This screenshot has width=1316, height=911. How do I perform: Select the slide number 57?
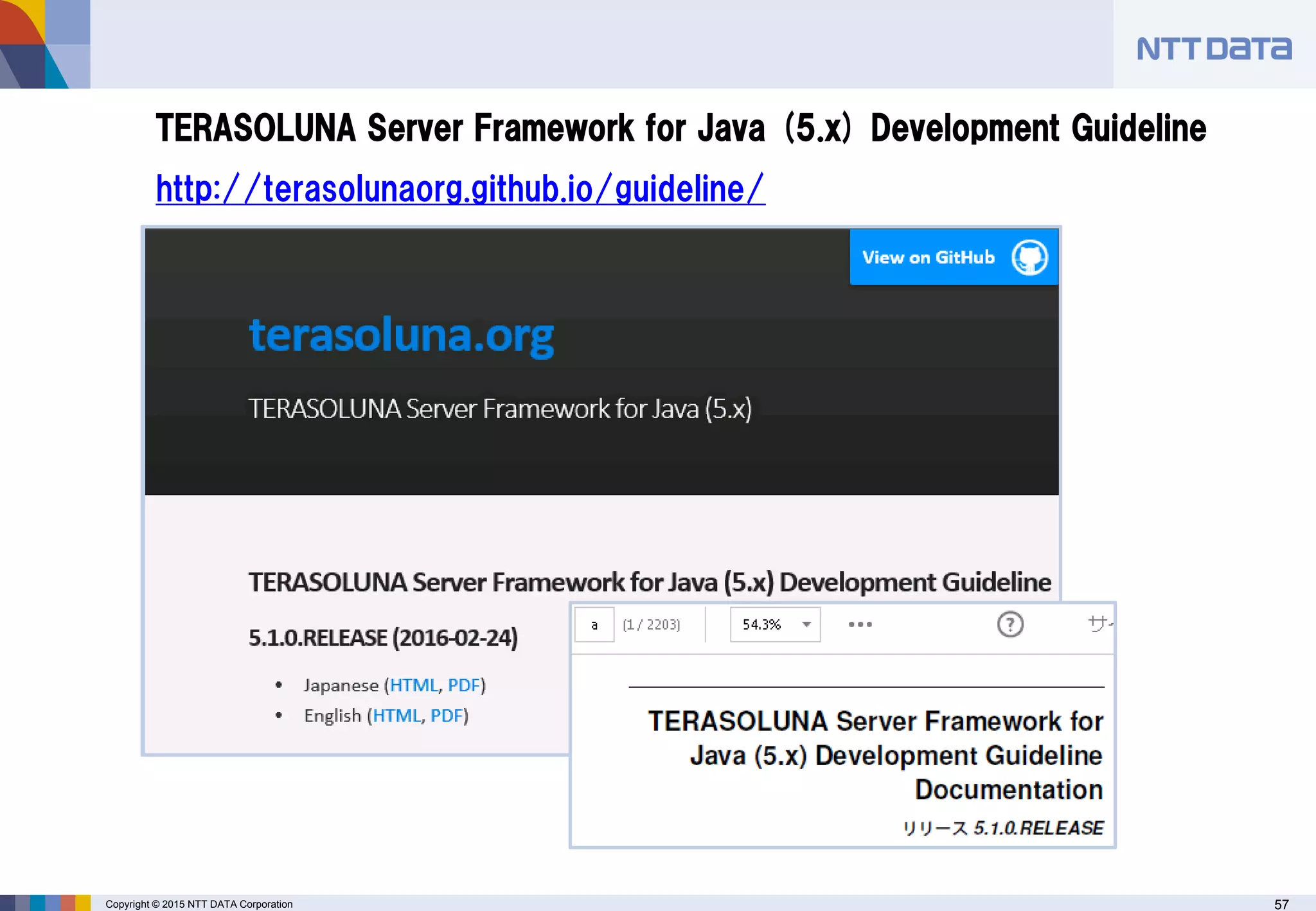coord(1281,904)
